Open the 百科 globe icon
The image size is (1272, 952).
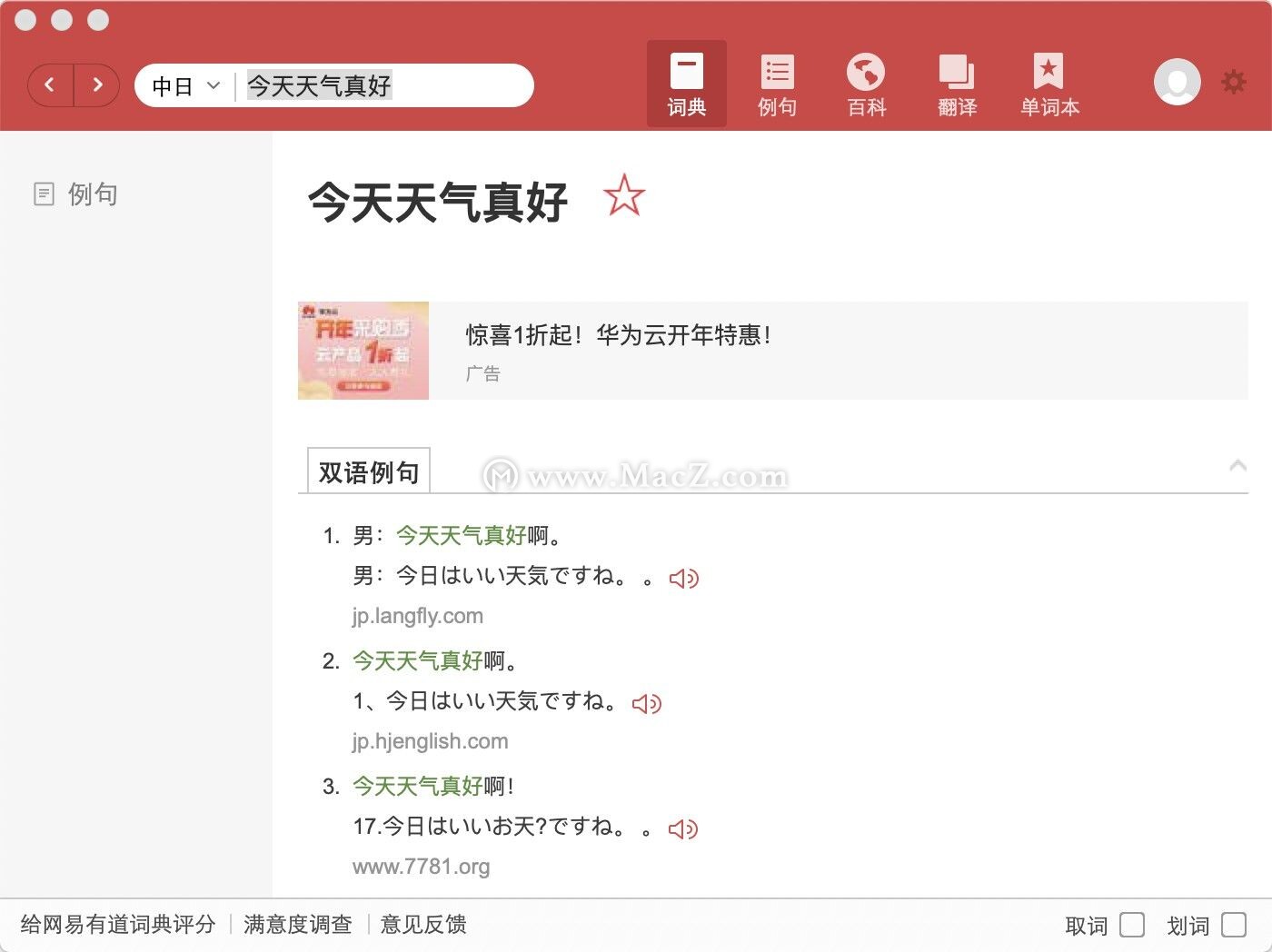point(866,84)
